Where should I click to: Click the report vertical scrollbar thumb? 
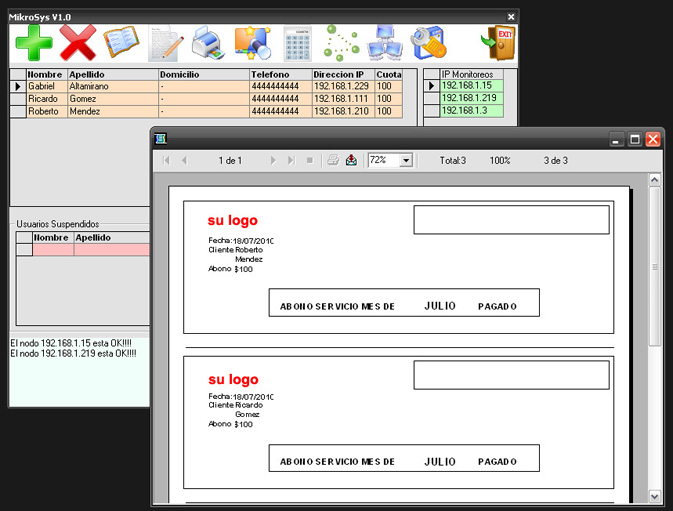[655, 266]
